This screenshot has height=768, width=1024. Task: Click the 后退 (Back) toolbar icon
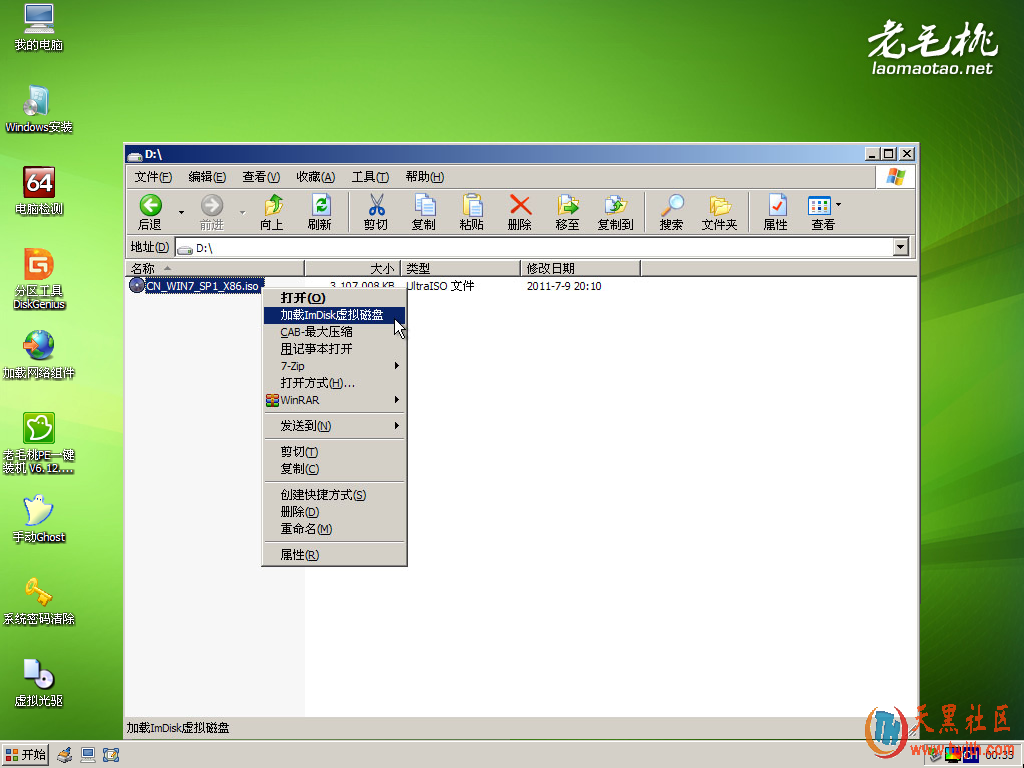150,206
